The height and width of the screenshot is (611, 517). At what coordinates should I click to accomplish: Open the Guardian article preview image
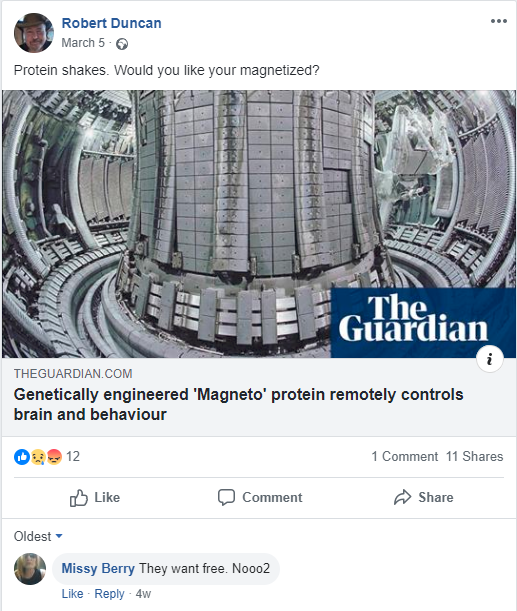259,224
